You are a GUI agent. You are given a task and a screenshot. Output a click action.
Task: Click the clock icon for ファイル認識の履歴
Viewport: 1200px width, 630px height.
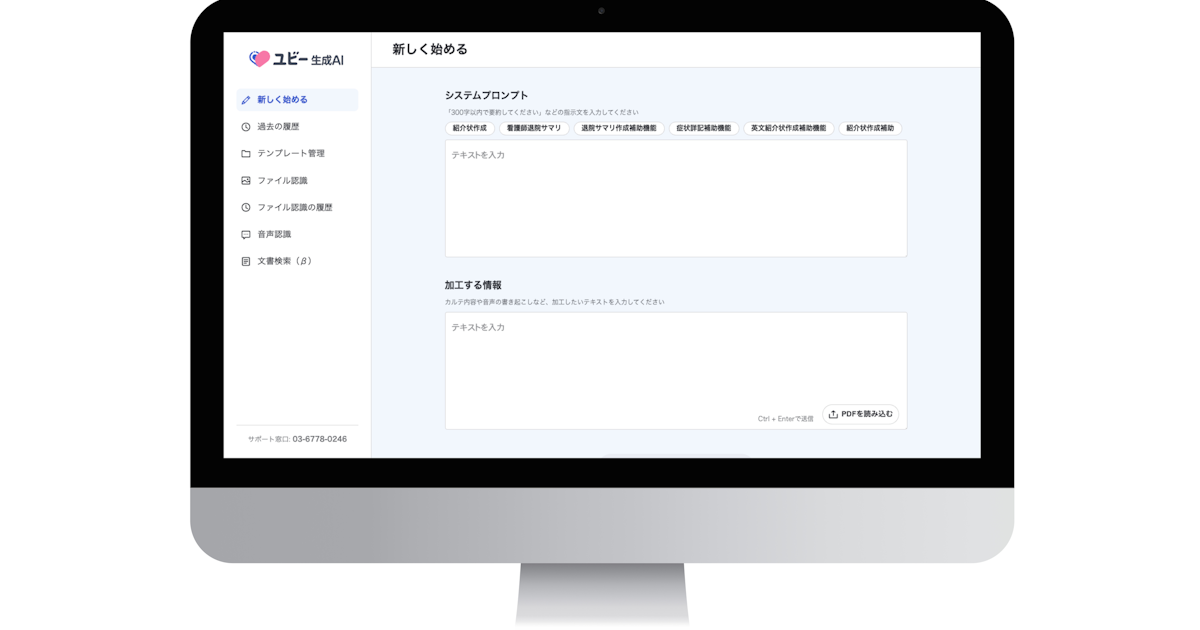tap(246, 208)
